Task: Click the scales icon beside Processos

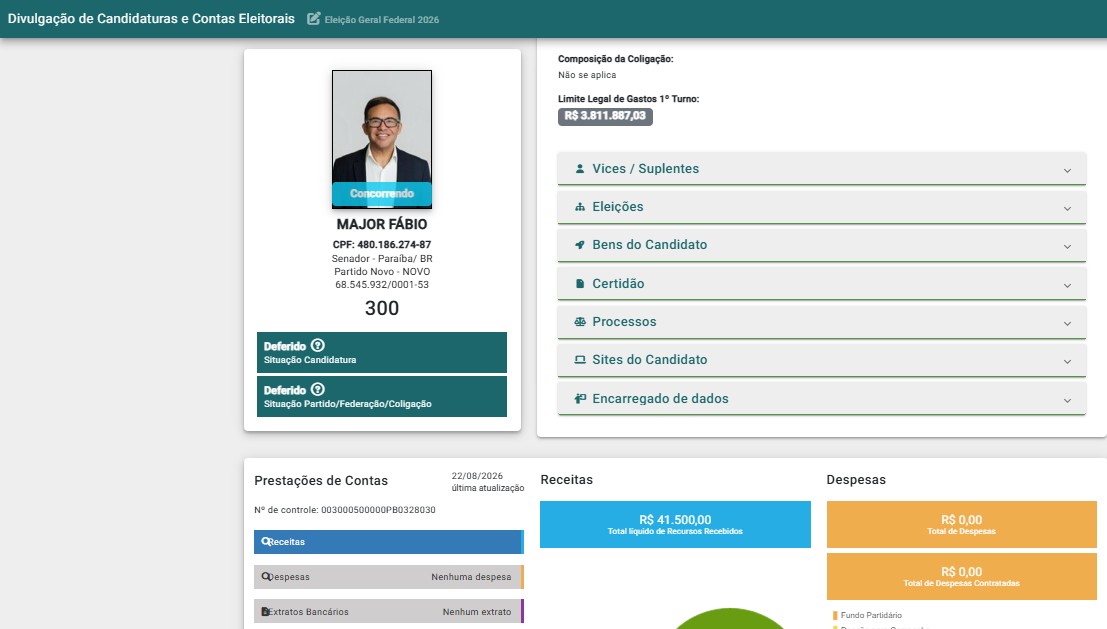Action: [580, 322]
